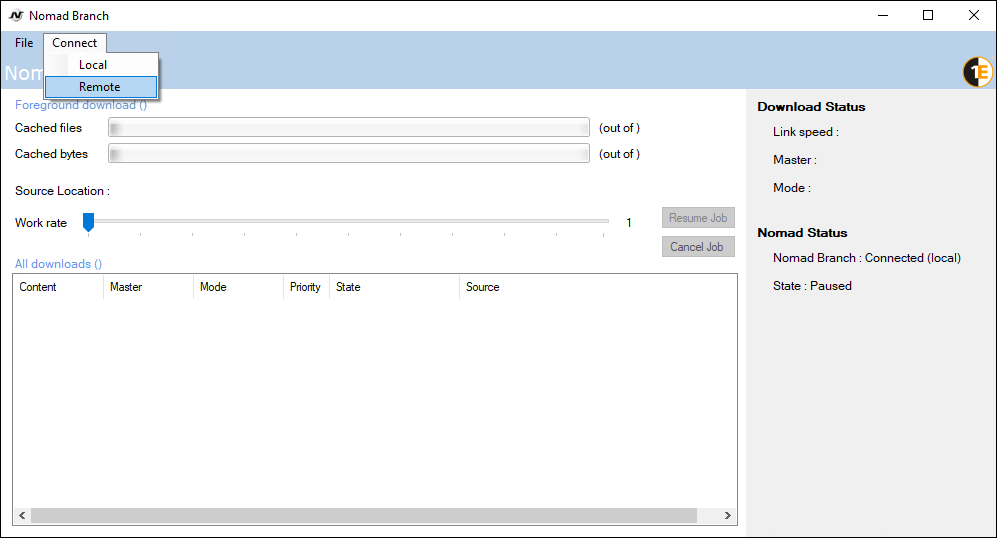
Task: Close the Connect menu by clicking it
Action: (75, 43)
